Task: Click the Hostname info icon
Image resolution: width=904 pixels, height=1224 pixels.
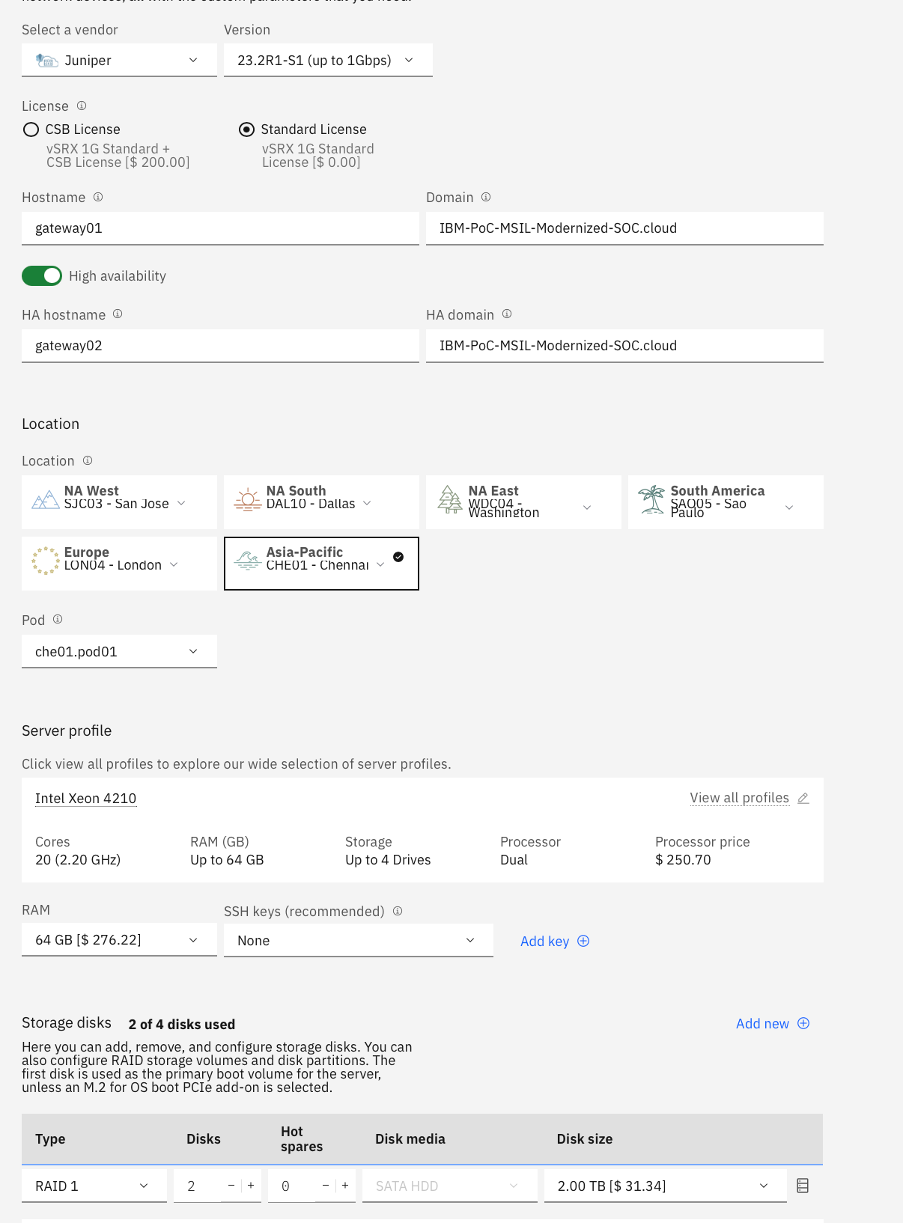Action: pyautogui.click(x=98, y=197)
